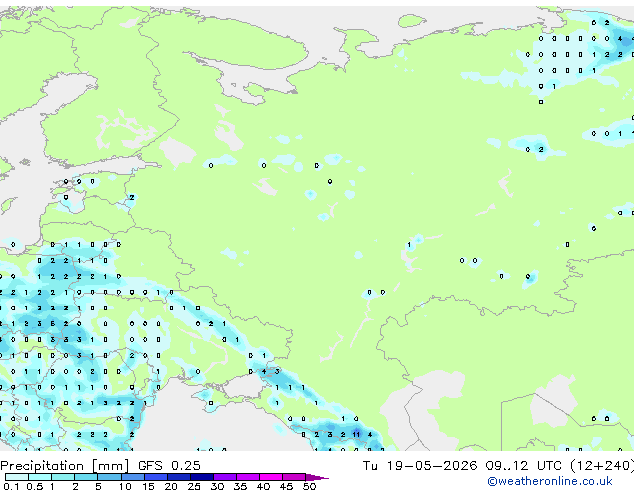
Task: Select the 40–45 mm magenta legend box
Action: tap(271, 477)
